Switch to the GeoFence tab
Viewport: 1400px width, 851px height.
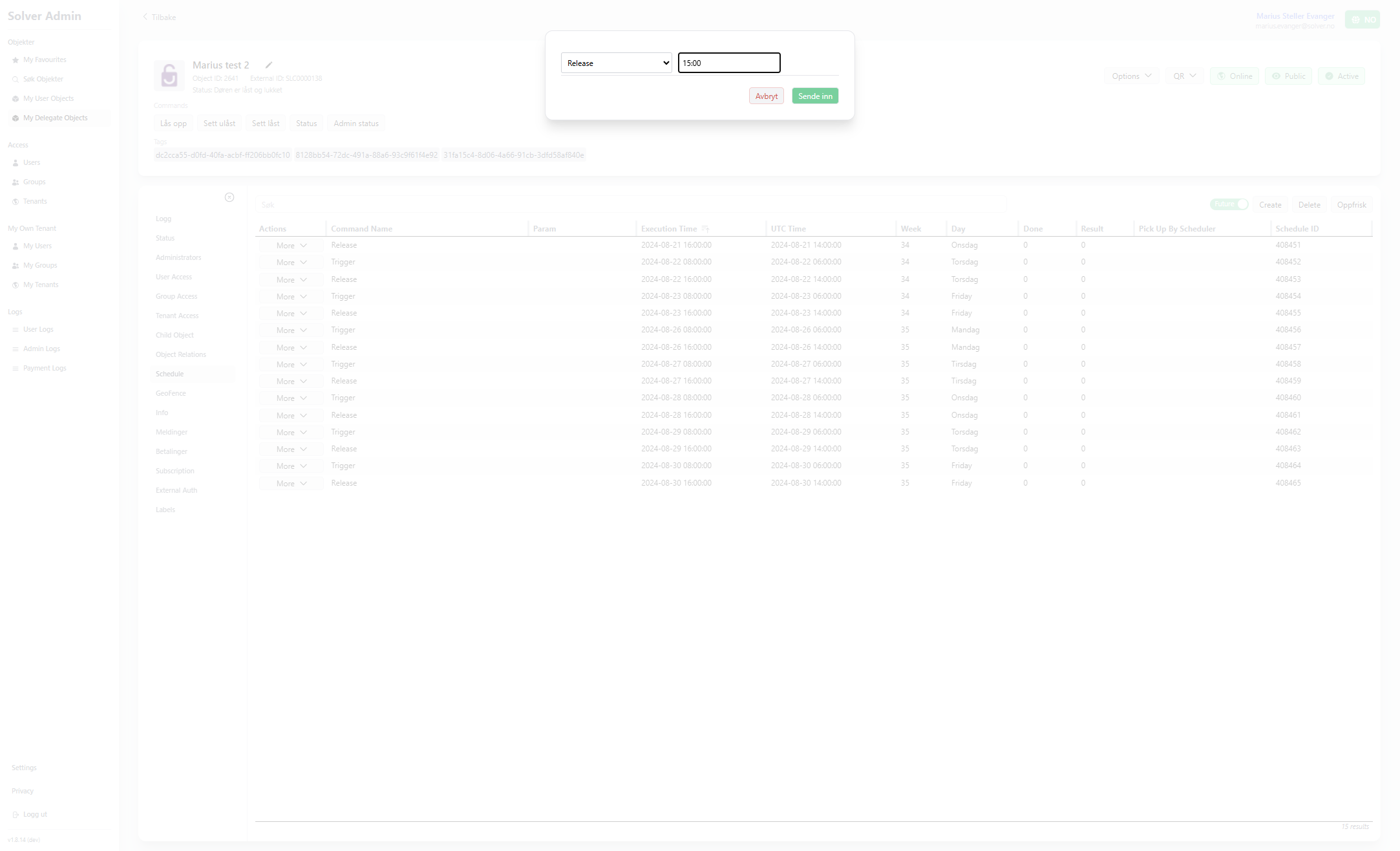coord(193,393)
